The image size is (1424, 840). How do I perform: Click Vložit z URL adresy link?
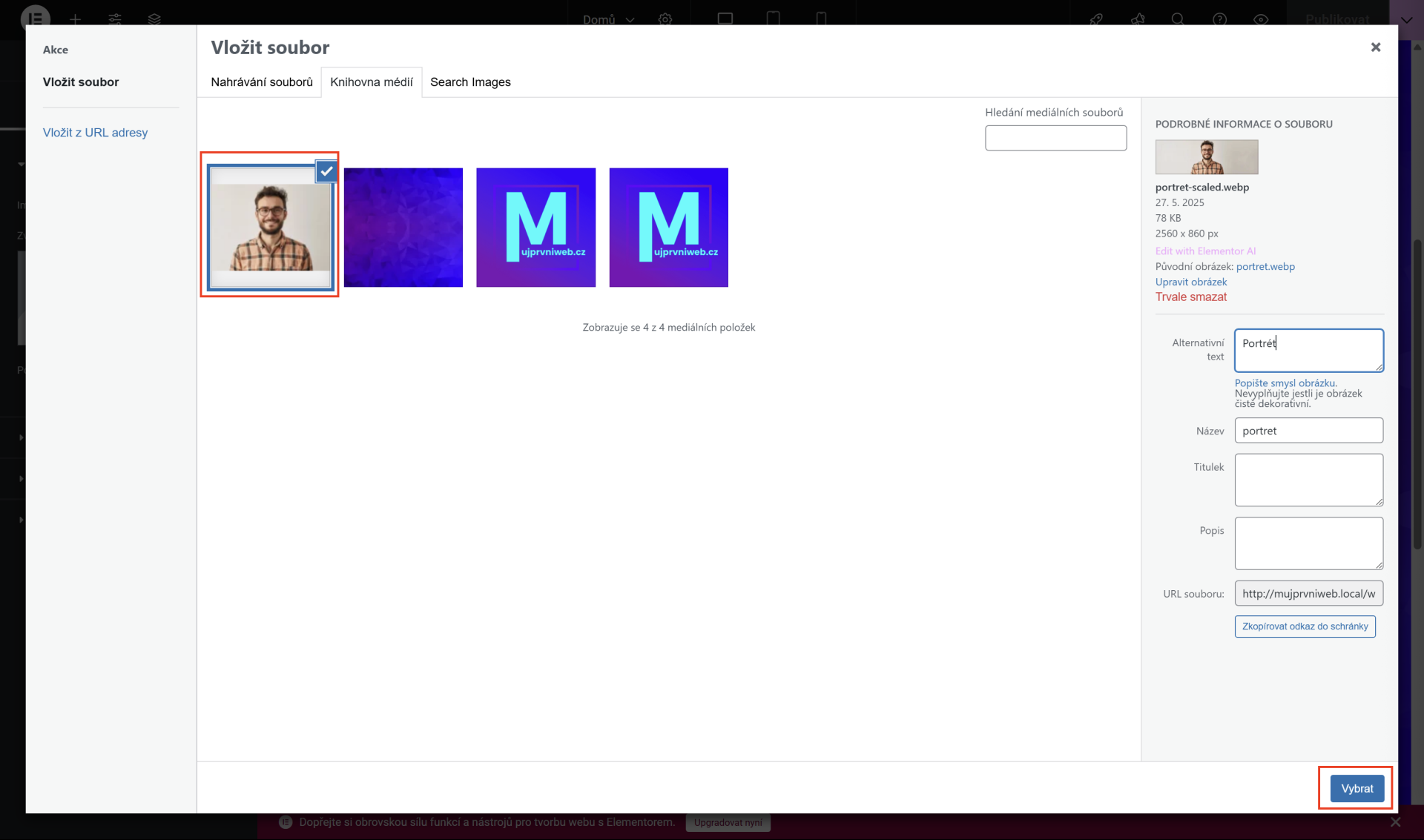(95, 133)
